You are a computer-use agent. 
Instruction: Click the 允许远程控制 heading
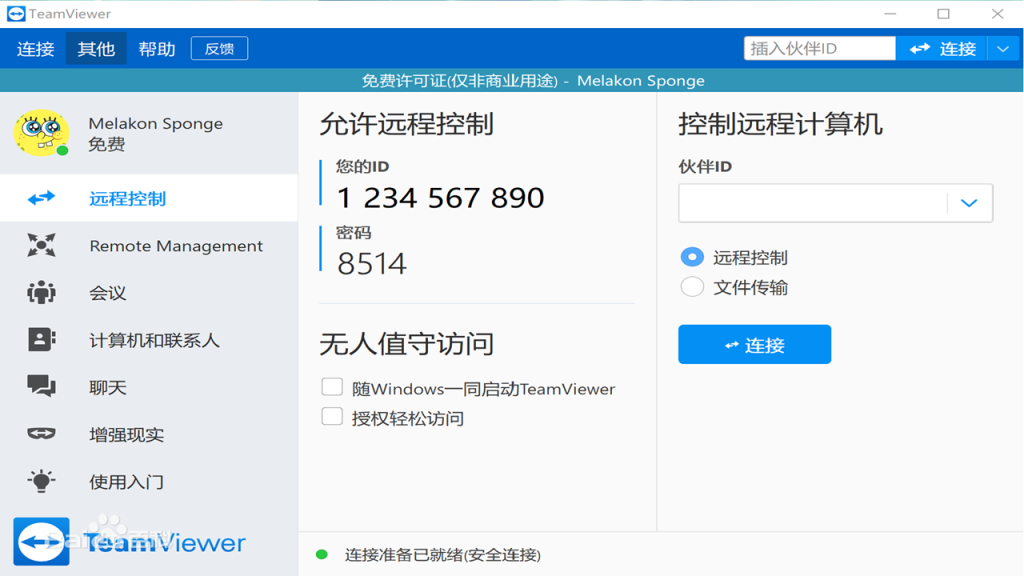[406, 124]
